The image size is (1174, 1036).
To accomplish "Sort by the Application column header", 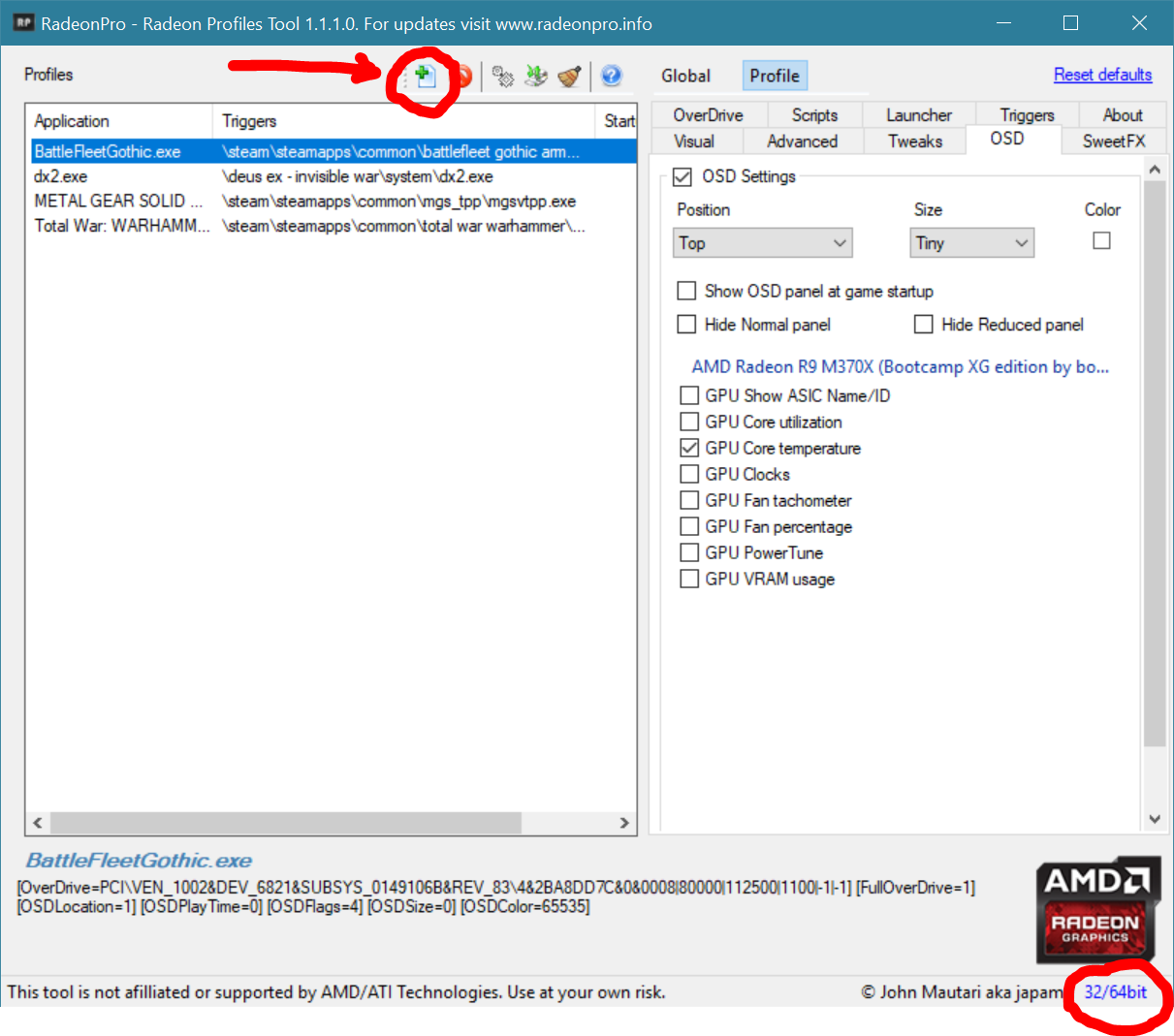I will [119, 121].
